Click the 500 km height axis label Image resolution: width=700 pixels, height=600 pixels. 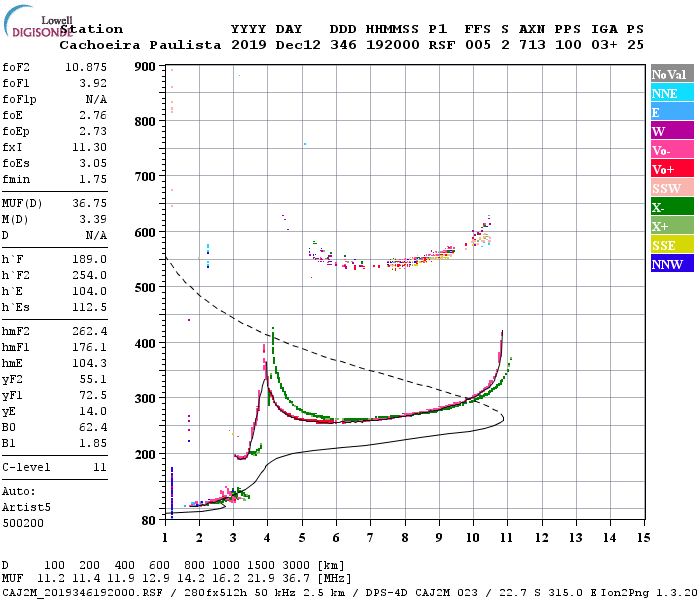(x=145, y=288)
